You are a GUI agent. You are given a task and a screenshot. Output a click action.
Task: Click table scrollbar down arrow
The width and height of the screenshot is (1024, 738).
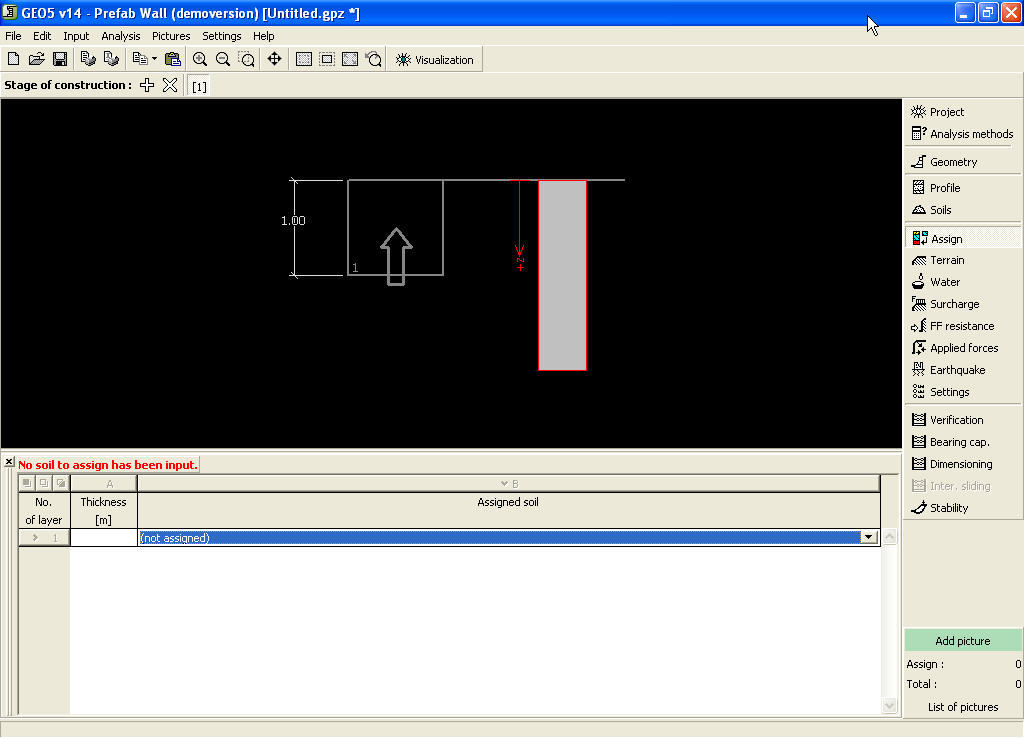point(889,705)
